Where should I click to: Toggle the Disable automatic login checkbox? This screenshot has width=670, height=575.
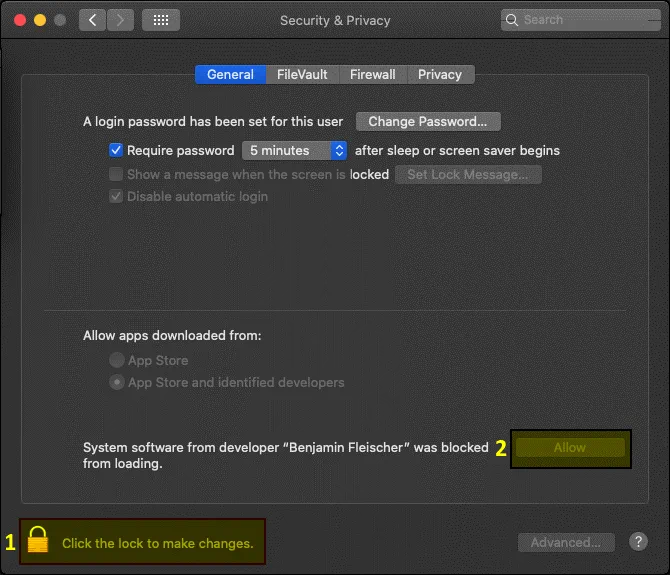tap(116, 197)
